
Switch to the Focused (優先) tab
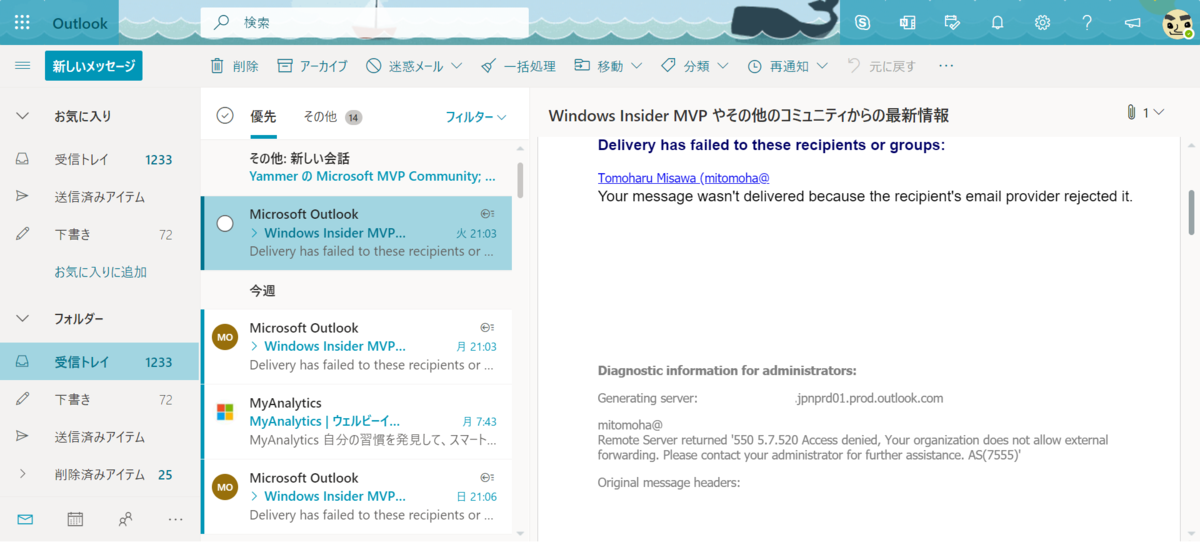coord(263,117)
